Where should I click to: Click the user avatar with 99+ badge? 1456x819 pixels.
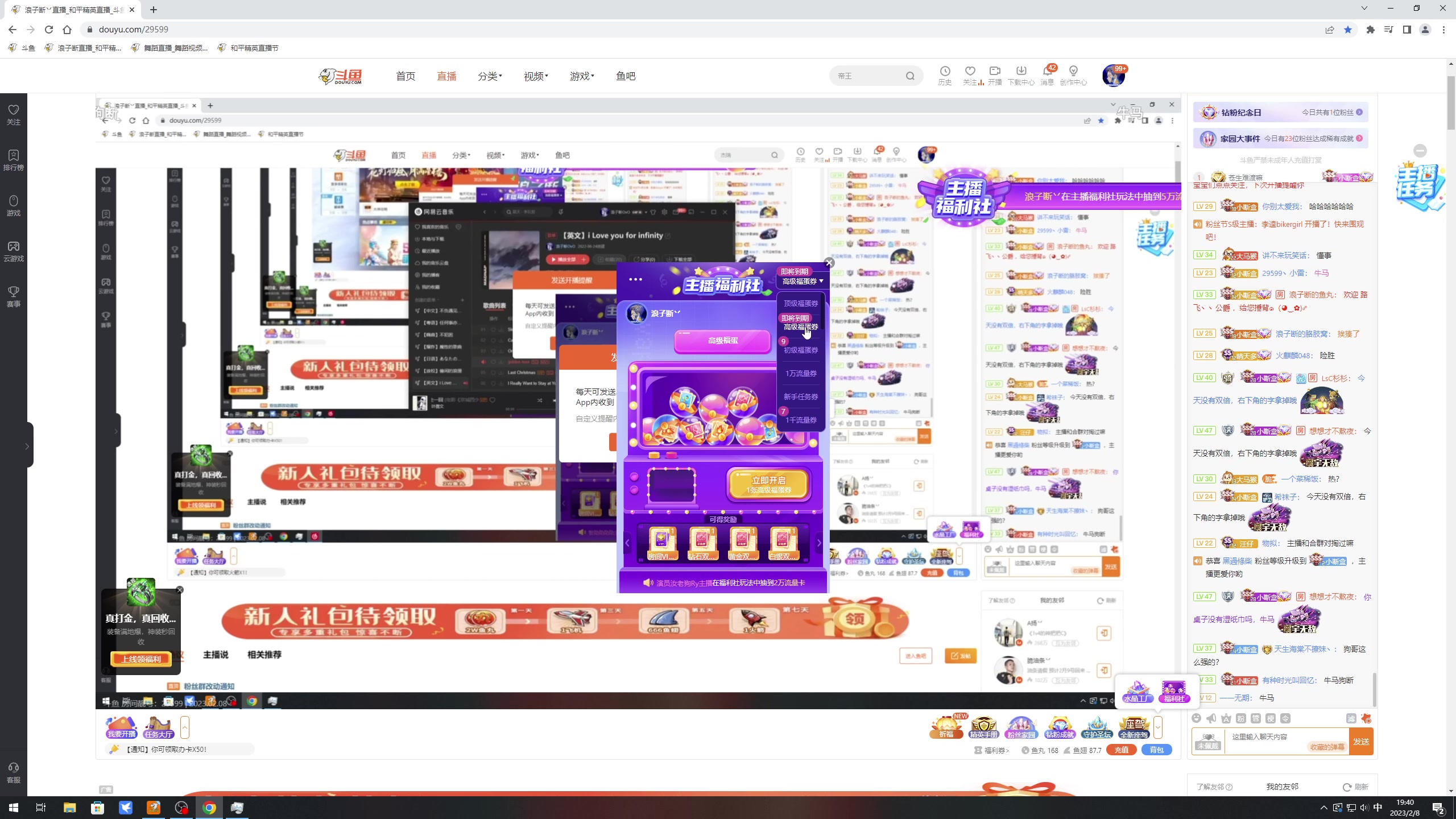[1113, 76]
